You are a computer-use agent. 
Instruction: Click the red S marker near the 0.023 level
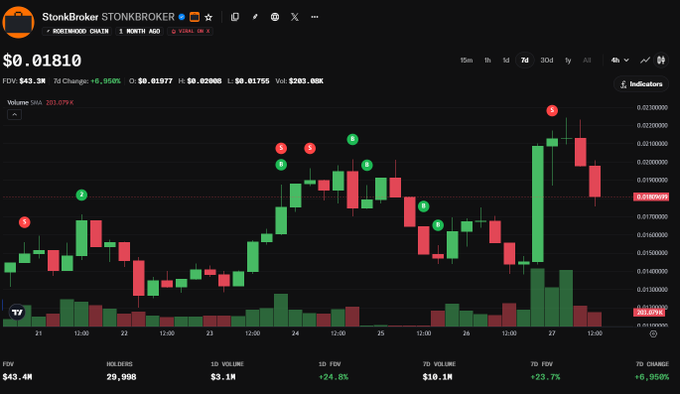[552, 111]
